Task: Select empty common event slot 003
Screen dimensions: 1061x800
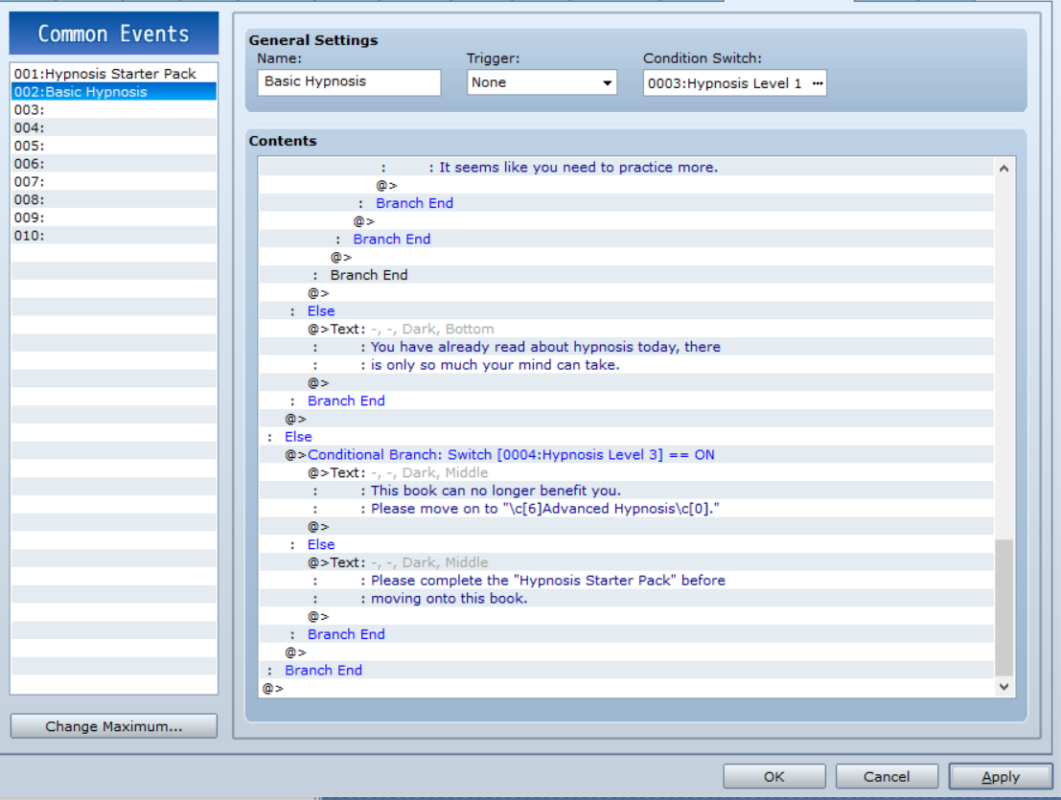Action: pos(114,110)
